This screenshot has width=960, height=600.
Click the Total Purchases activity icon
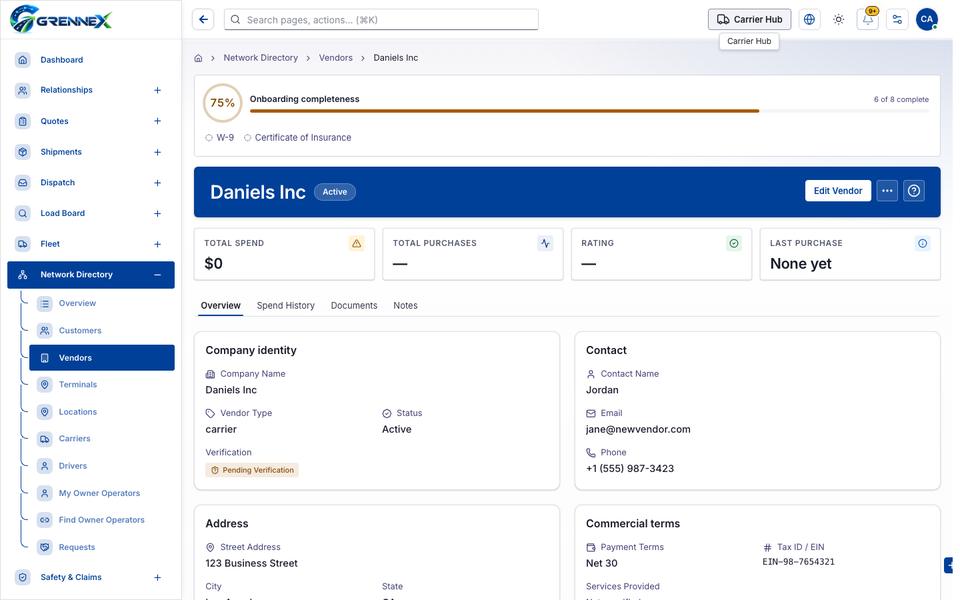(545, 244)
